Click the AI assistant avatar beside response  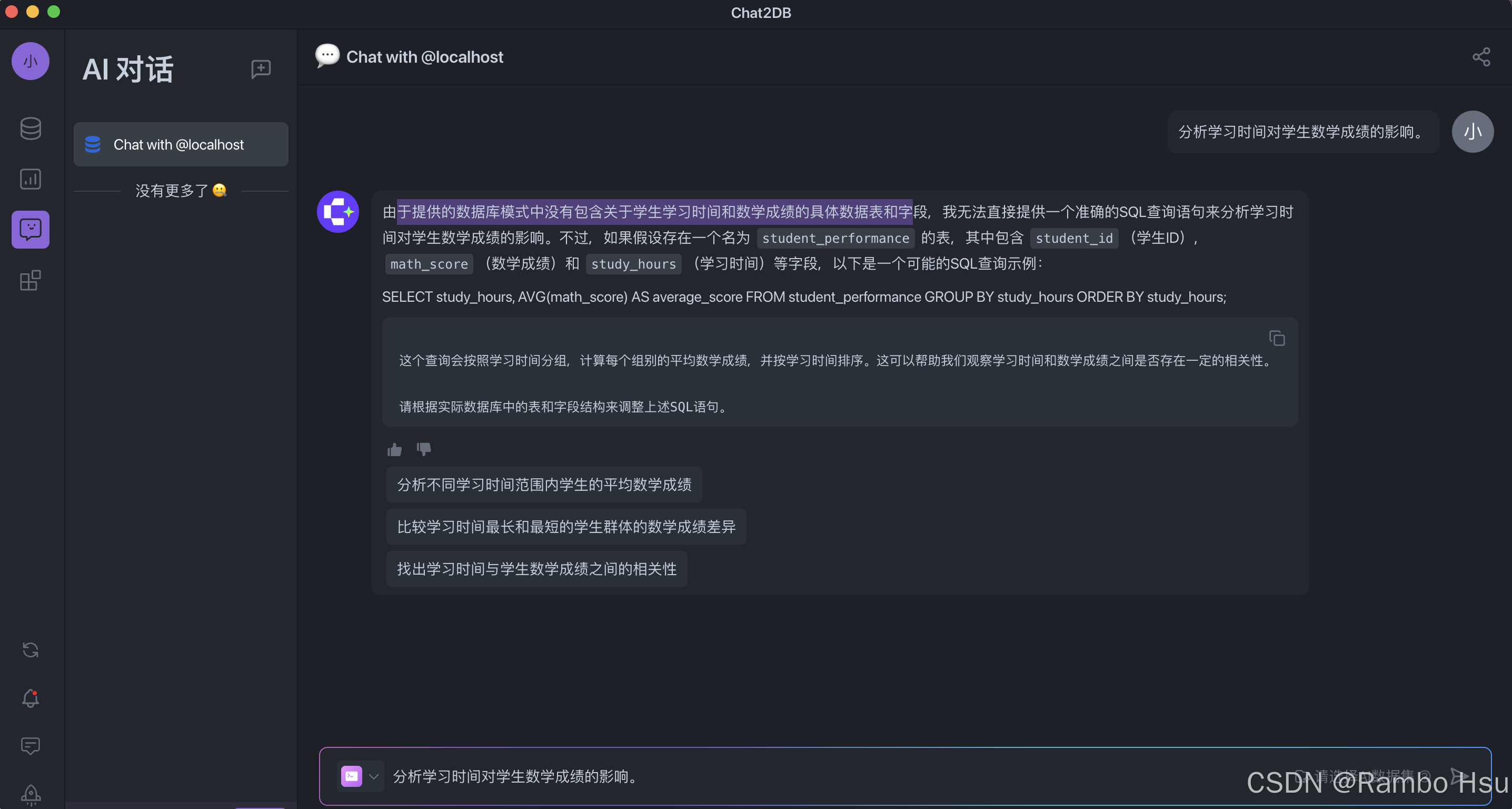[338, 211]
